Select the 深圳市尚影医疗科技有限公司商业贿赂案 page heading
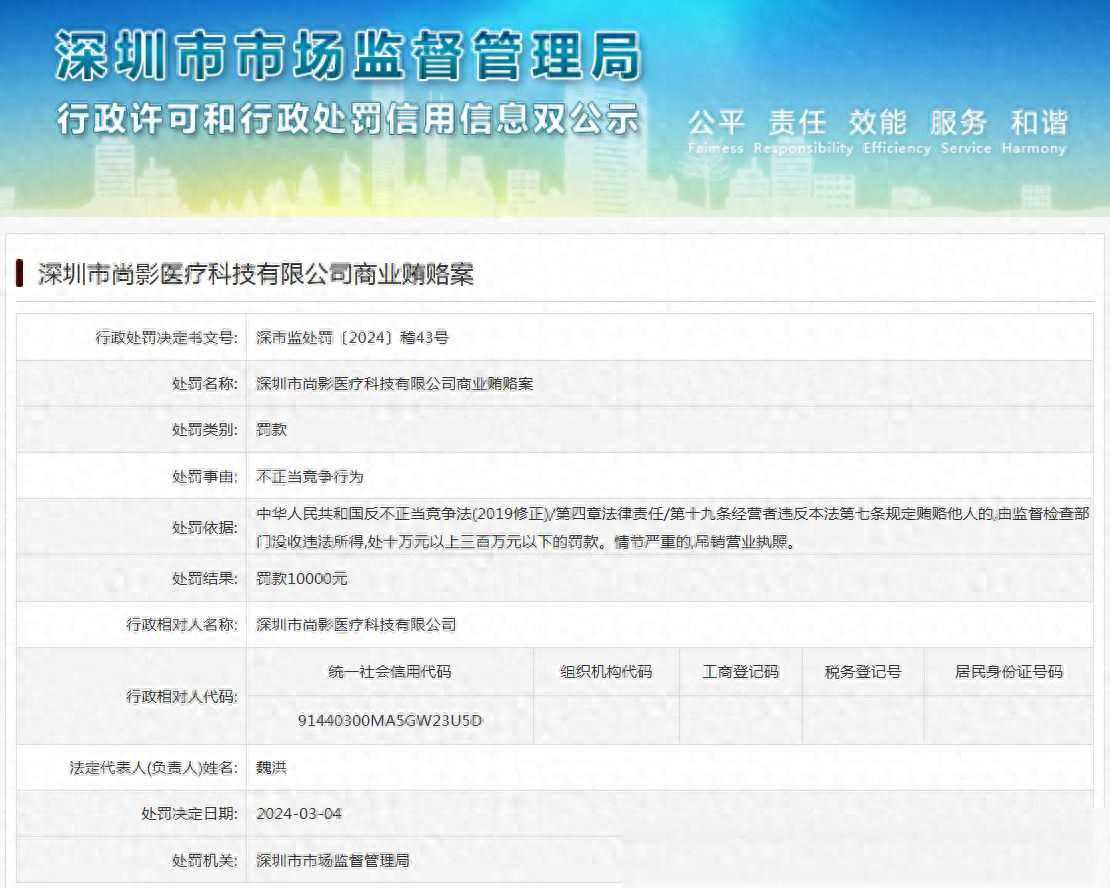The height and width of the screenshot is (888, 1110). click(255, 275)
